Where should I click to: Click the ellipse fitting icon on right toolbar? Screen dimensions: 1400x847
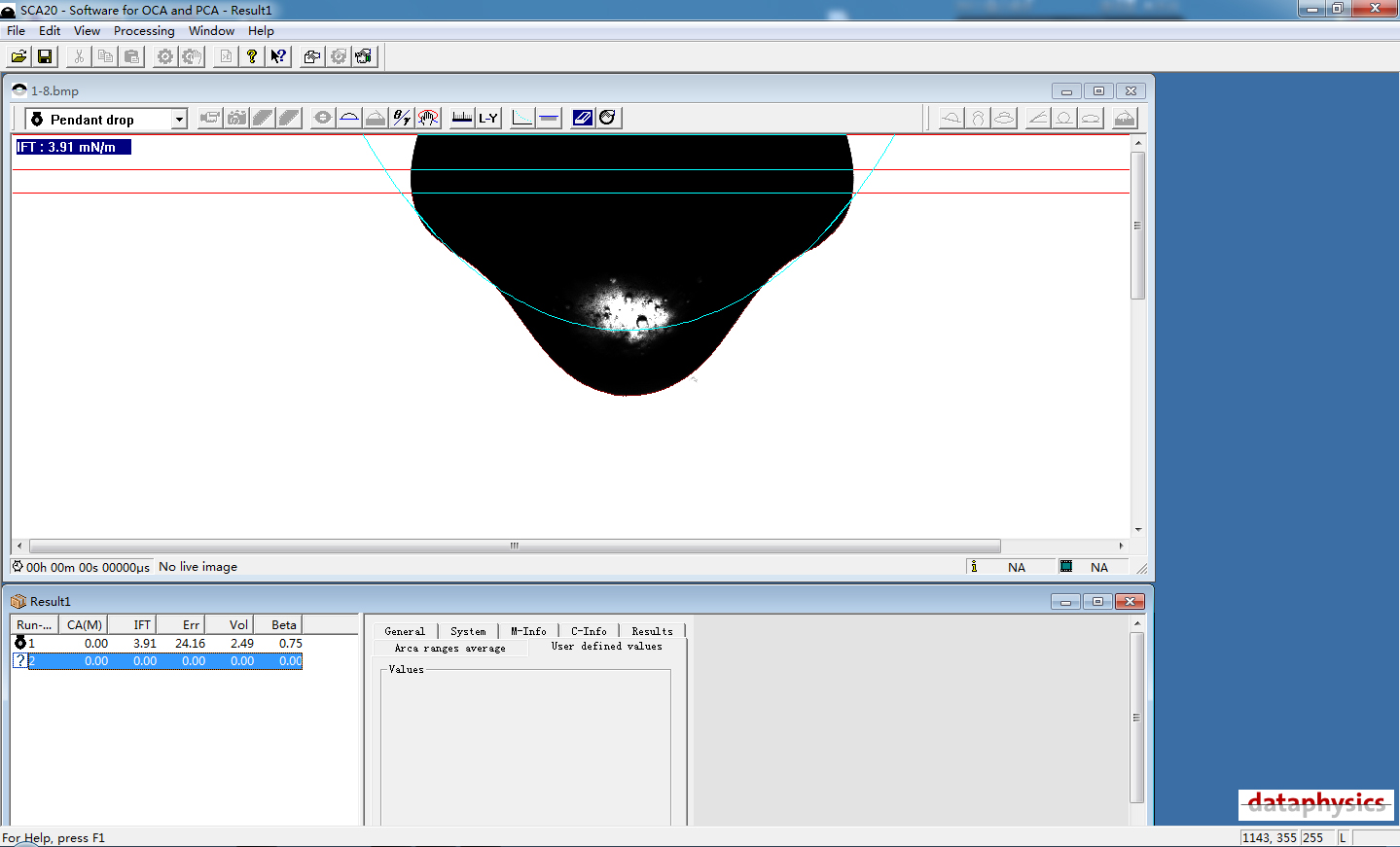click(1091, 118)
